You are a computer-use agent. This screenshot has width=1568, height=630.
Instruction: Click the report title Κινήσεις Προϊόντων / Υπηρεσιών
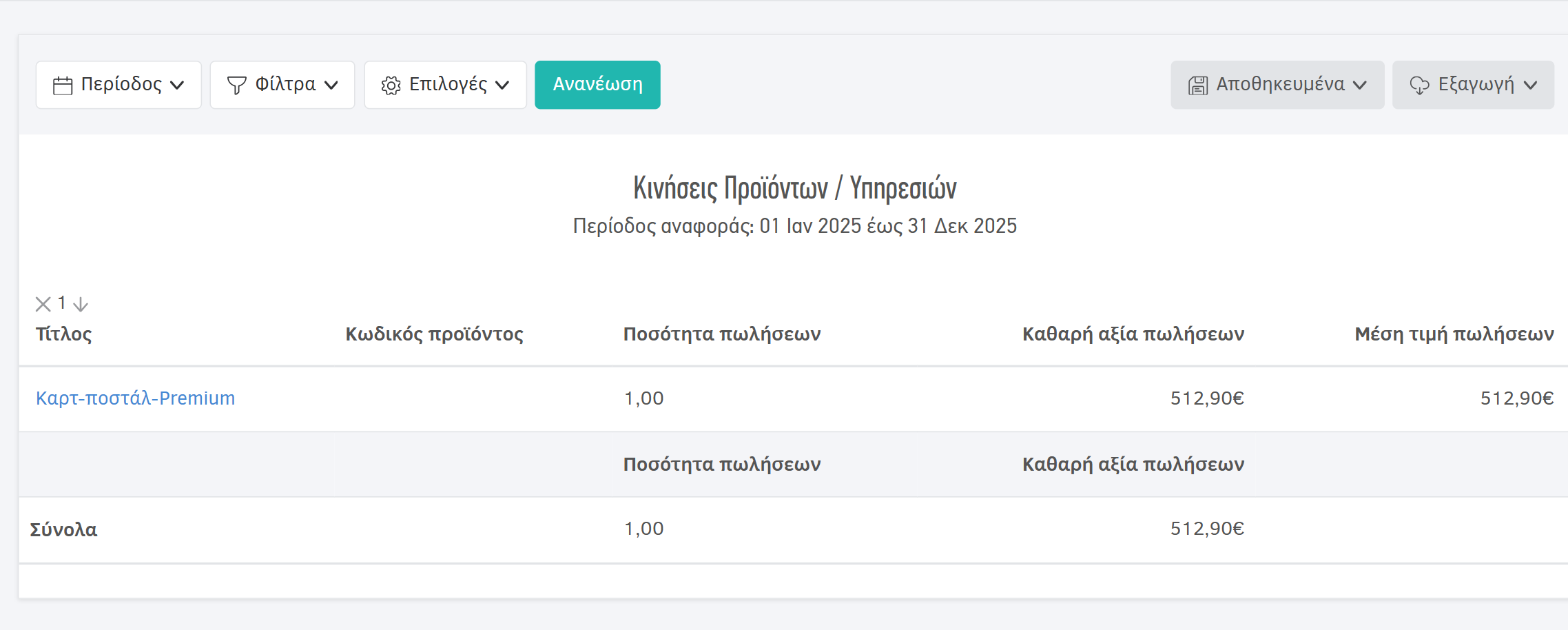click(x=794, y=188)
